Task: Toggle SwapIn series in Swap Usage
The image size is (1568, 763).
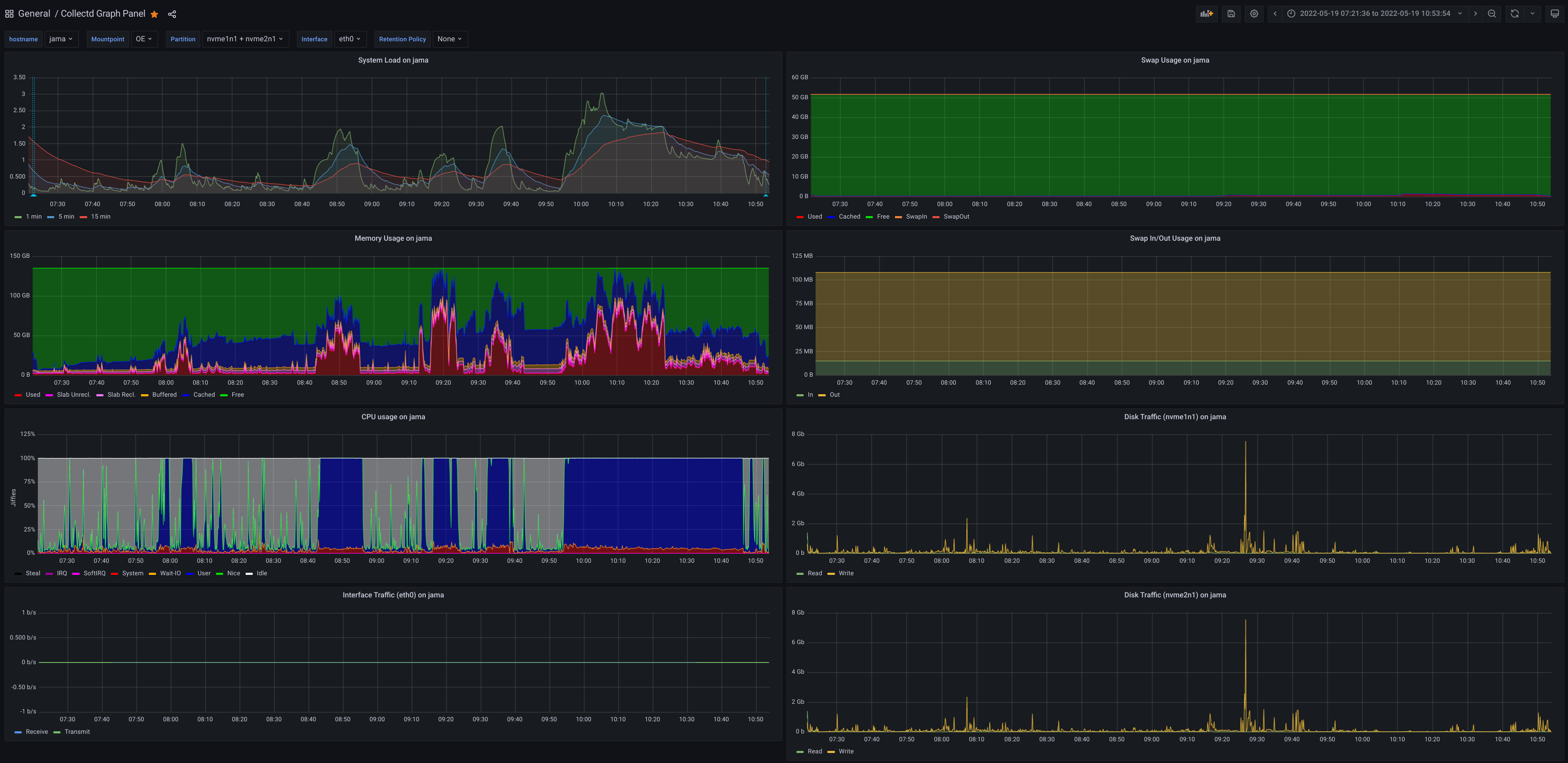Action: pos(916,217)
